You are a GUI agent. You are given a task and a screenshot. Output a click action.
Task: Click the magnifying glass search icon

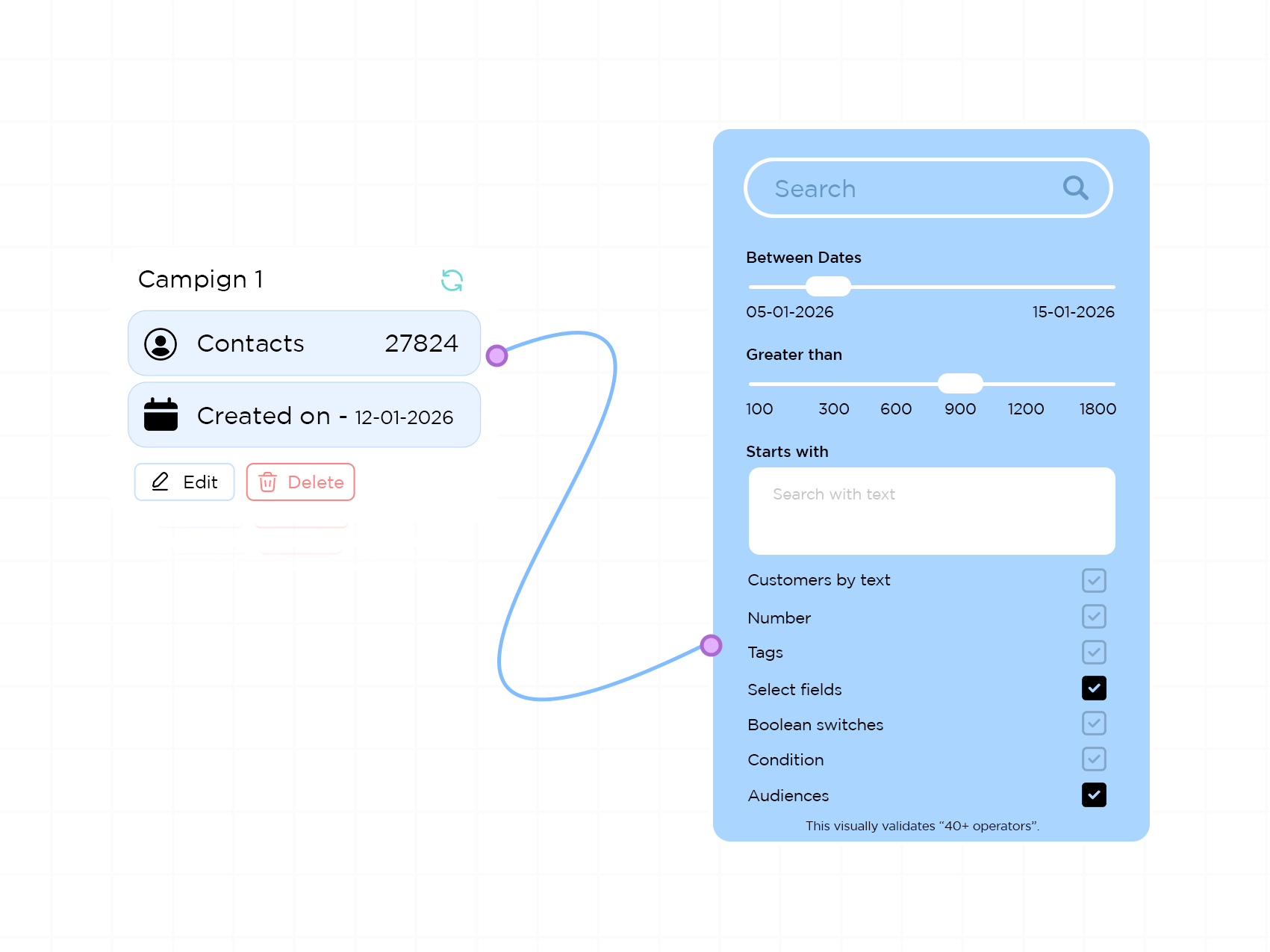[x=1075, y=188]
